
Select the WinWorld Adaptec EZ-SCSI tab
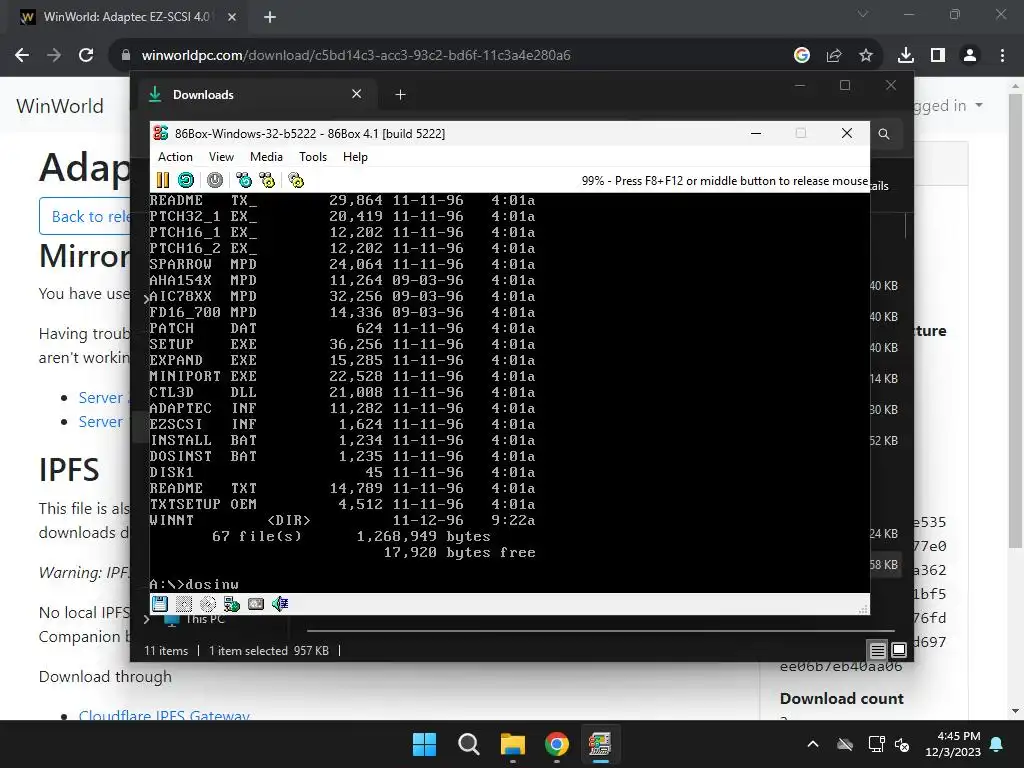point(127,17)
